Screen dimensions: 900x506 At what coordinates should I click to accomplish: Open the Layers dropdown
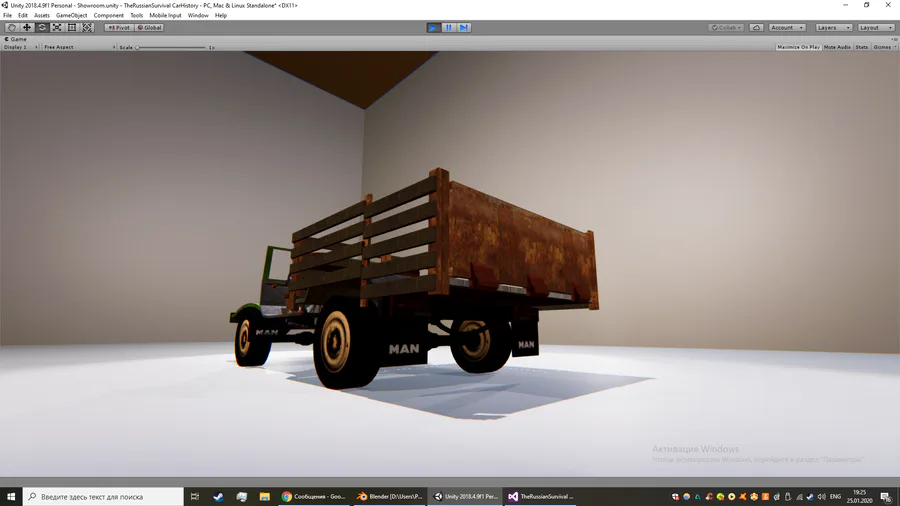click(833, 28)
